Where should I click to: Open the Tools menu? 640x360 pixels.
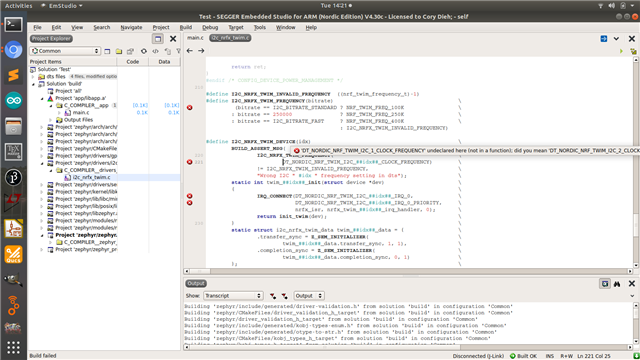coord(260,27)
